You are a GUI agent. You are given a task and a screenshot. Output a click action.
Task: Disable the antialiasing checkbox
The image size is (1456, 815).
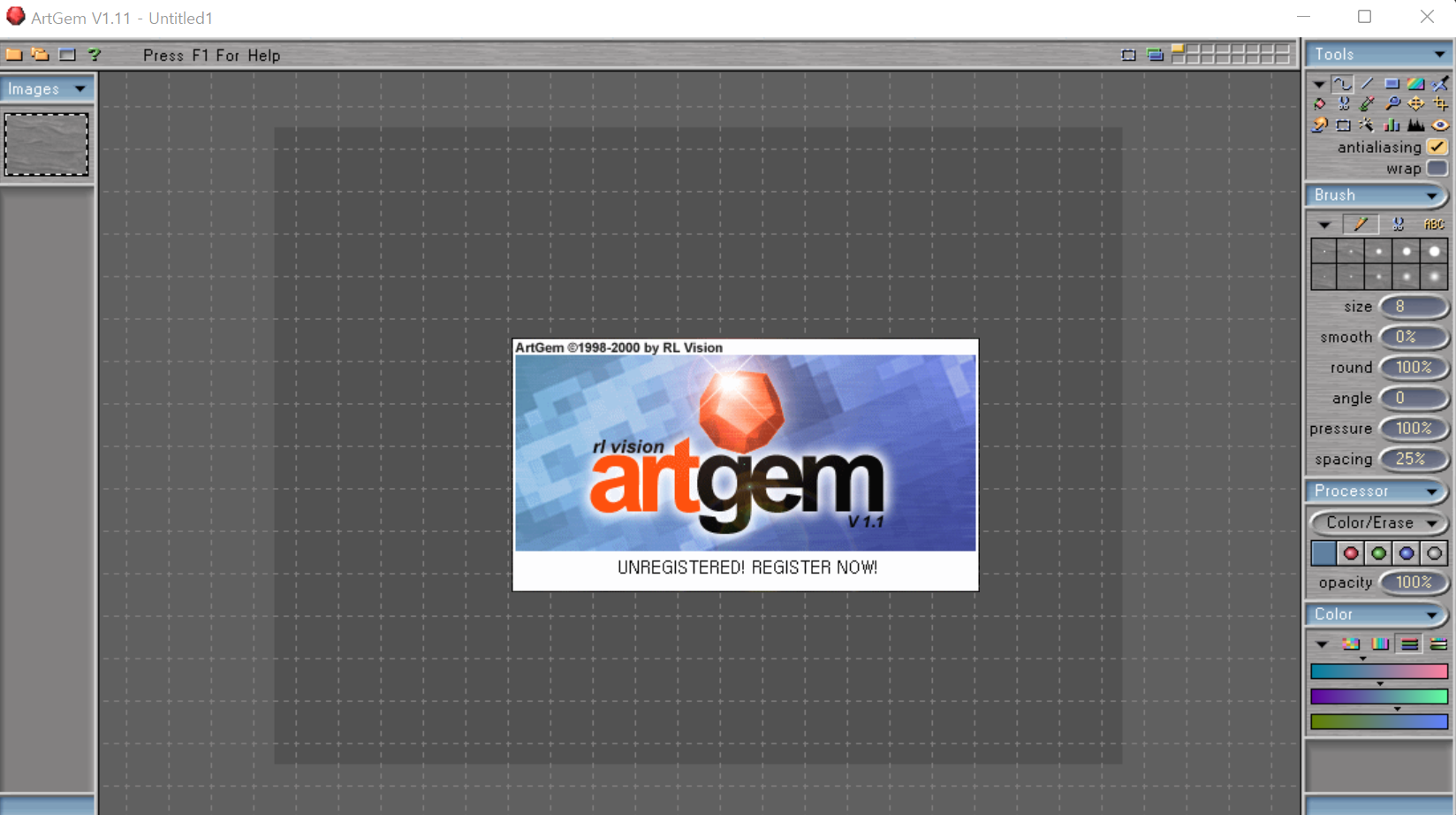click(1437, 148)
